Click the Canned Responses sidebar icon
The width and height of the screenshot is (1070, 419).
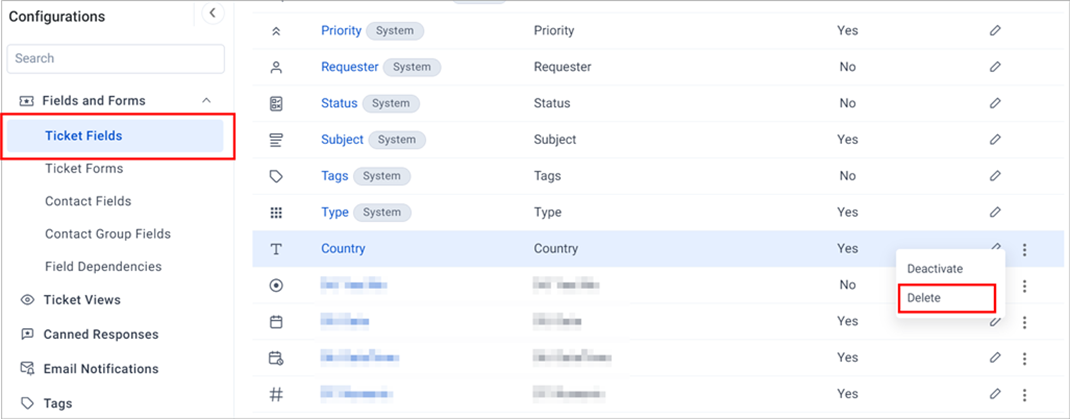[27, 334]
